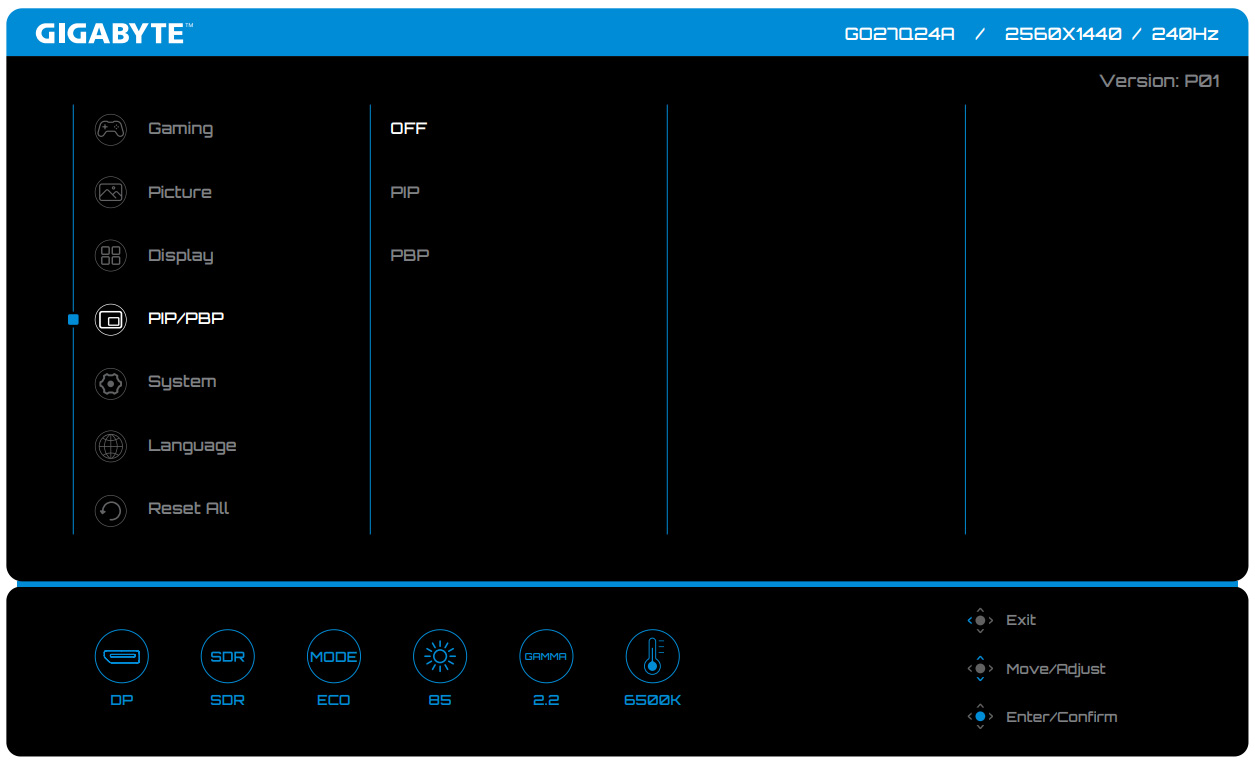Open the Picture menu entry

pyautogui.click(x=180, y=192)
